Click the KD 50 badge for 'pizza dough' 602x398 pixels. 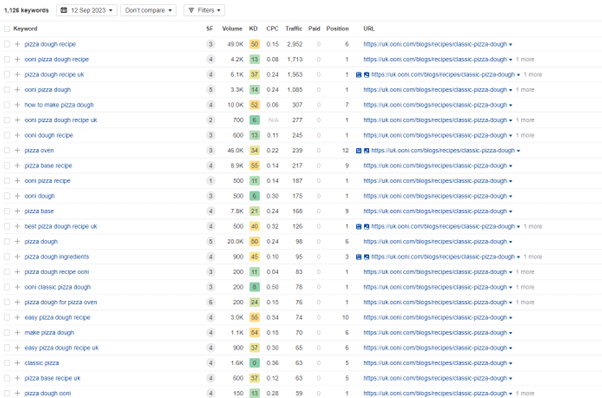tap(254, 242)
